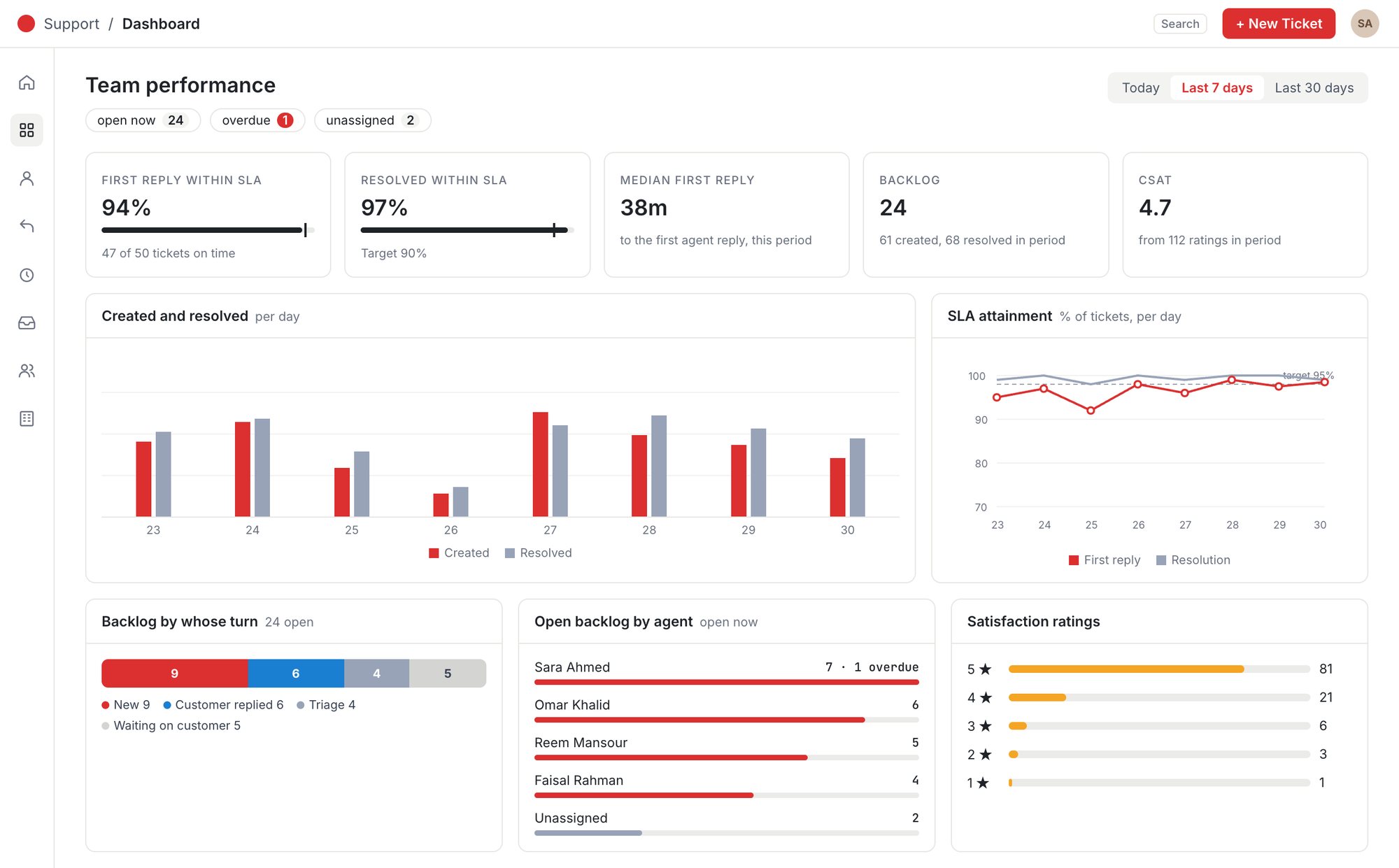Image resolution: width=1399 pixels, height=868 pixels.
Task: Open Omar Khalid's backlog row
Action: point(727,711)
